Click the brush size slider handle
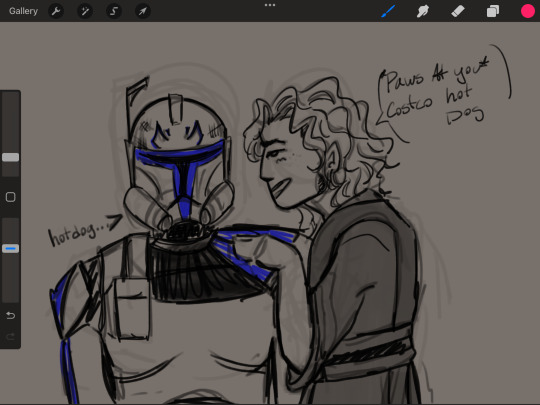The height and width of the screenshot is (405, 540). click(10, 157)
